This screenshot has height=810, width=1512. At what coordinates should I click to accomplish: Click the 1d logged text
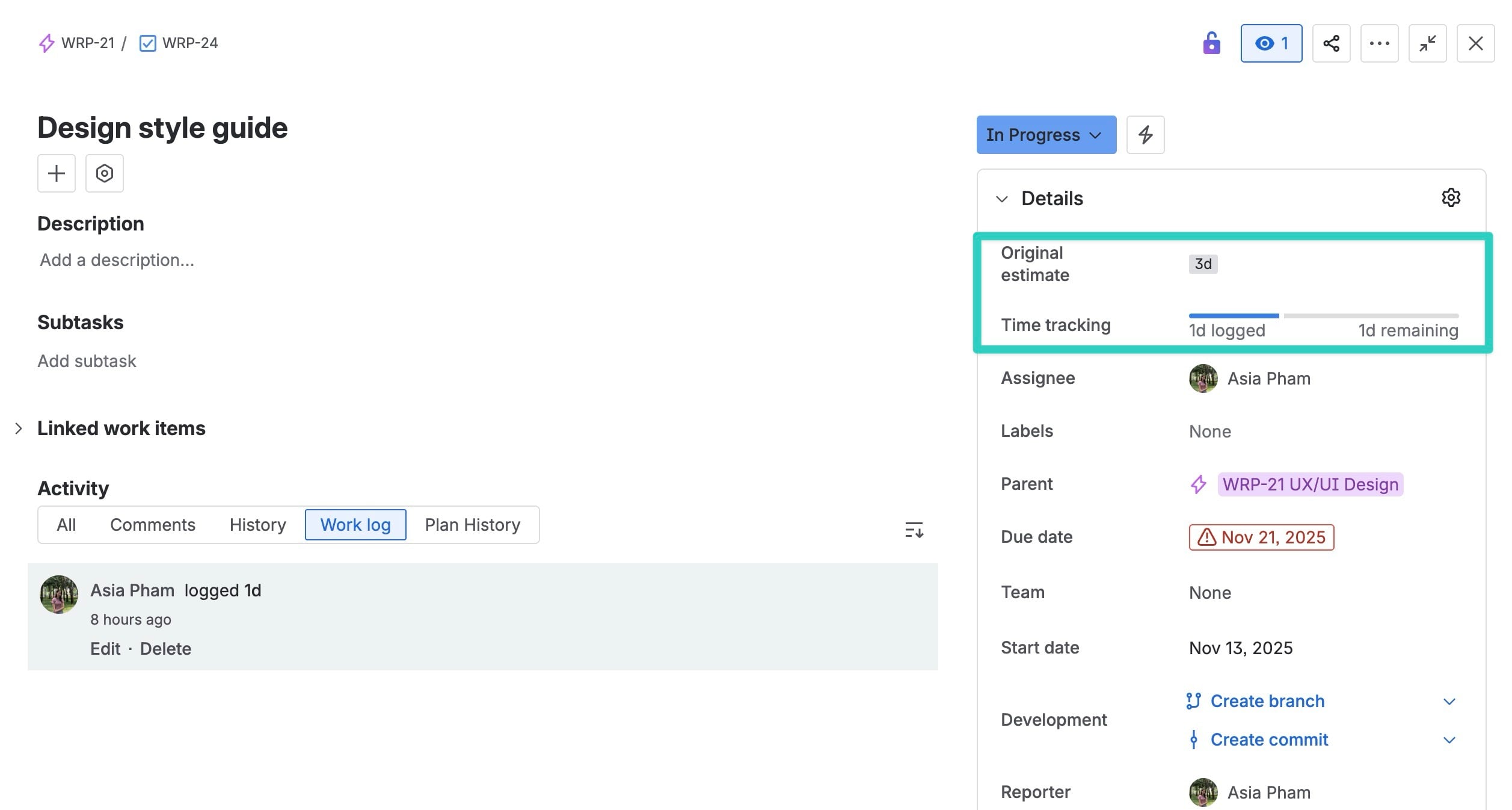(1227, 330)
